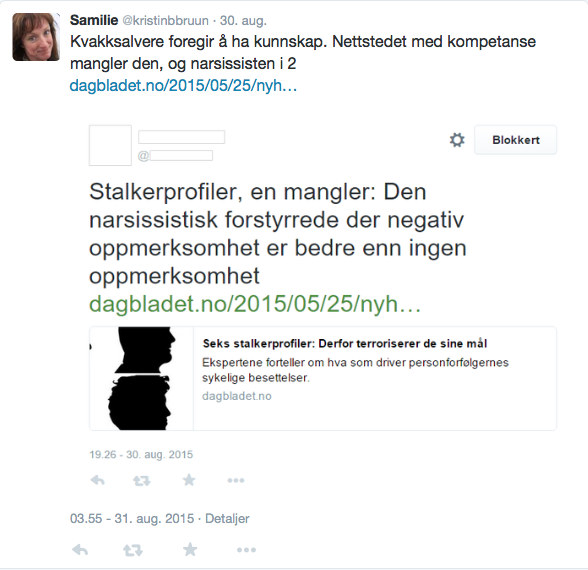
Task: Click the blank avatar of blocked user
Action: tap(110, 146)
